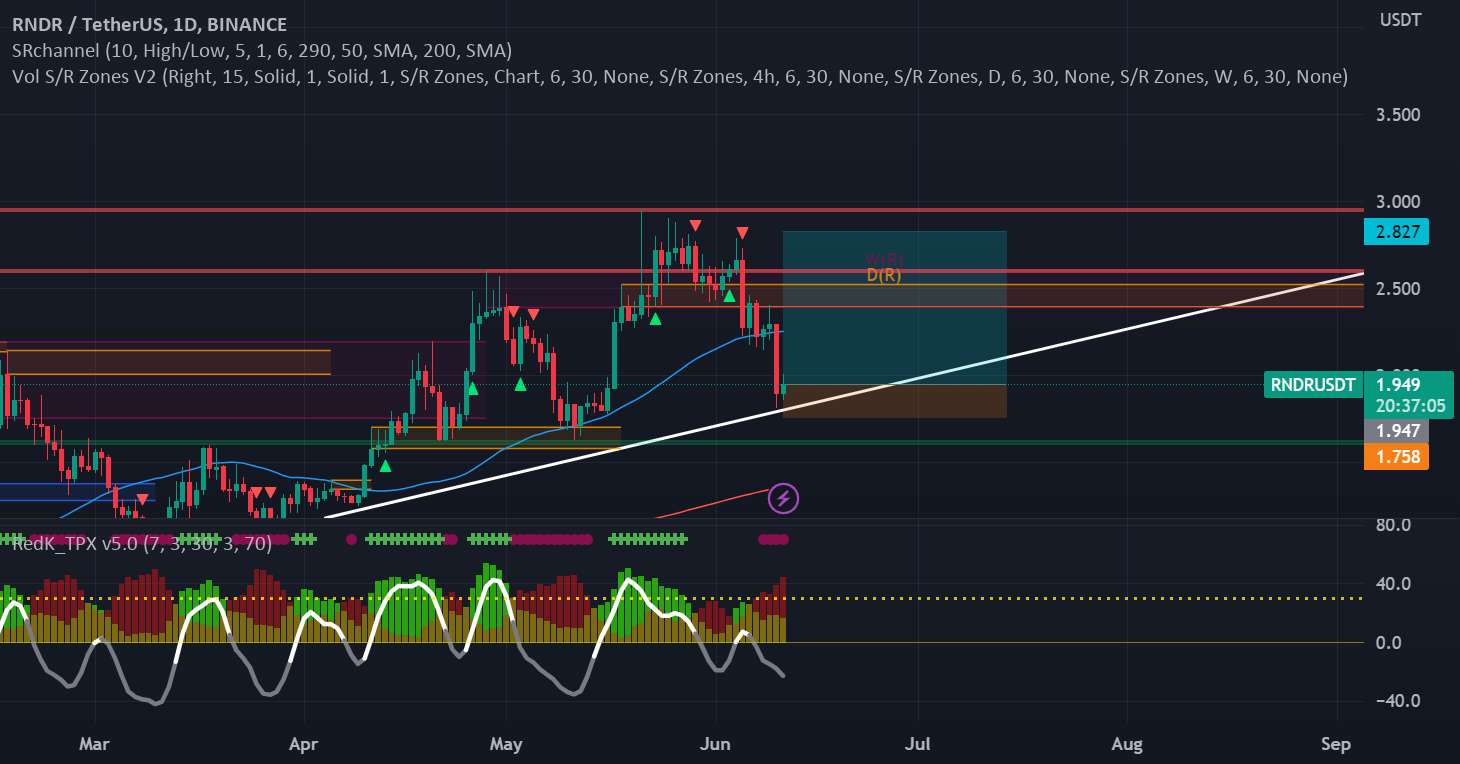This screenshot has width=1460, height=764.
Task: Click the Jul label on time axis
Action: tap(917, 744)
